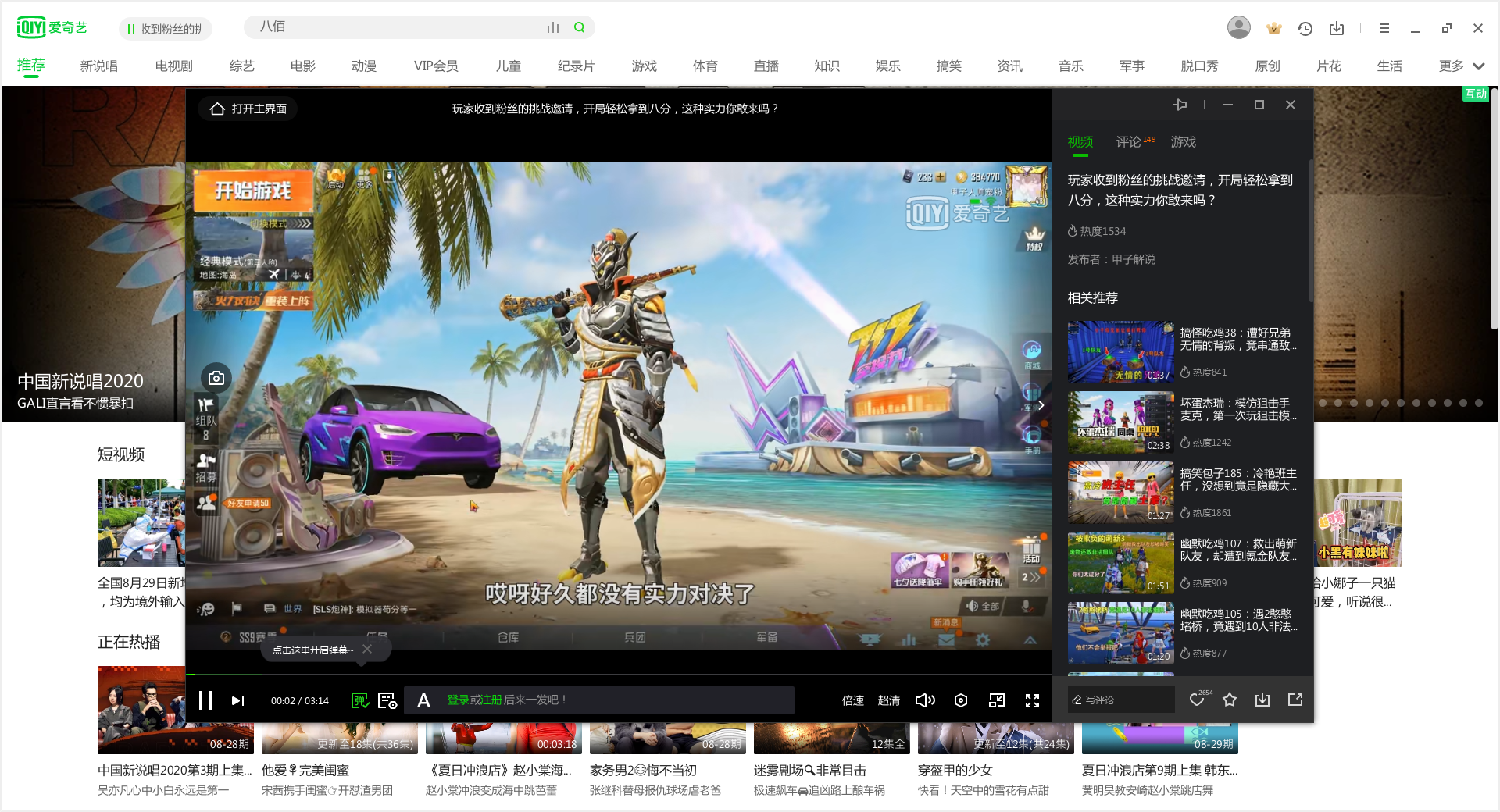Favorite the video with star icon
1500x812 pixels.
pyautogui.click(x=1230, y=700)
